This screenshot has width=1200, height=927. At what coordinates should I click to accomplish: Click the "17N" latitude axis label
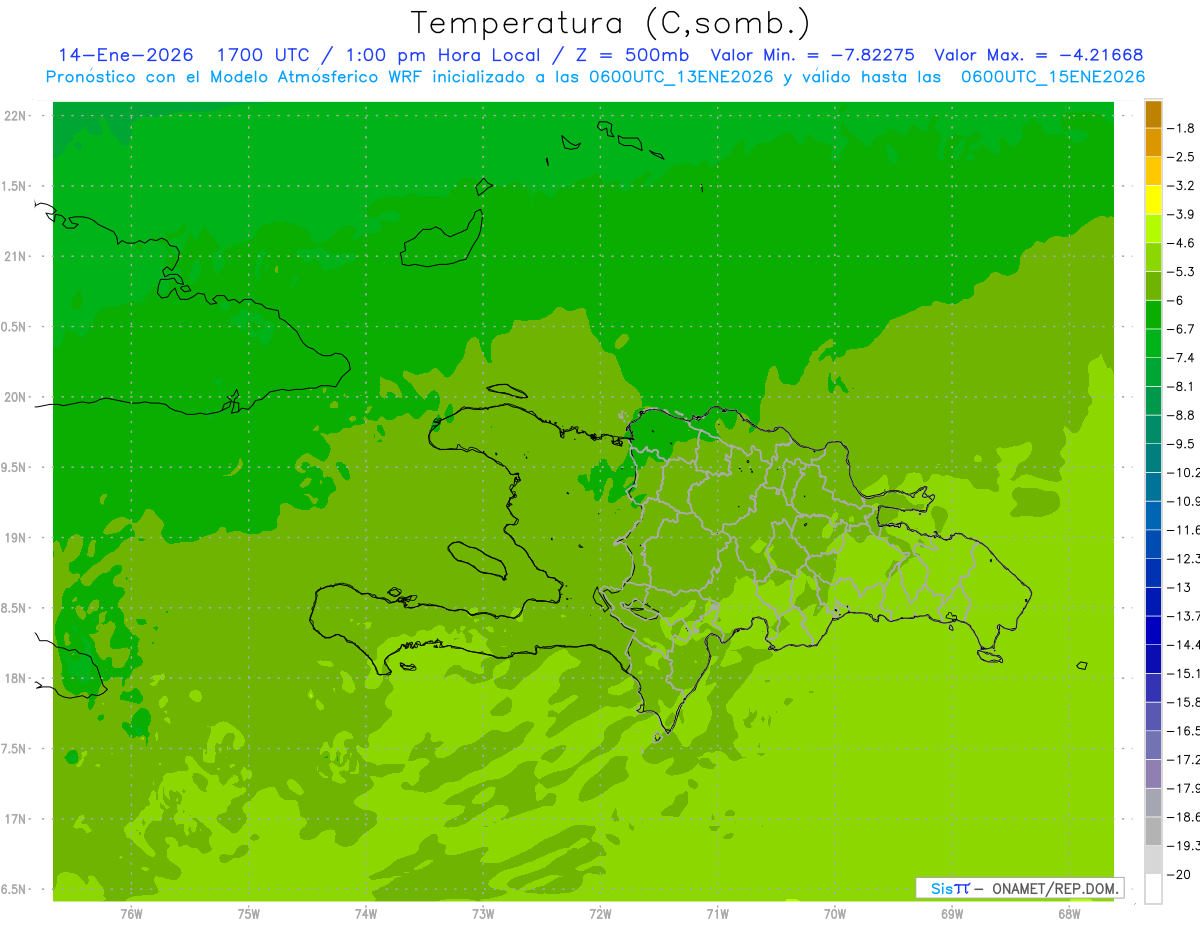[x=16, y=819]
